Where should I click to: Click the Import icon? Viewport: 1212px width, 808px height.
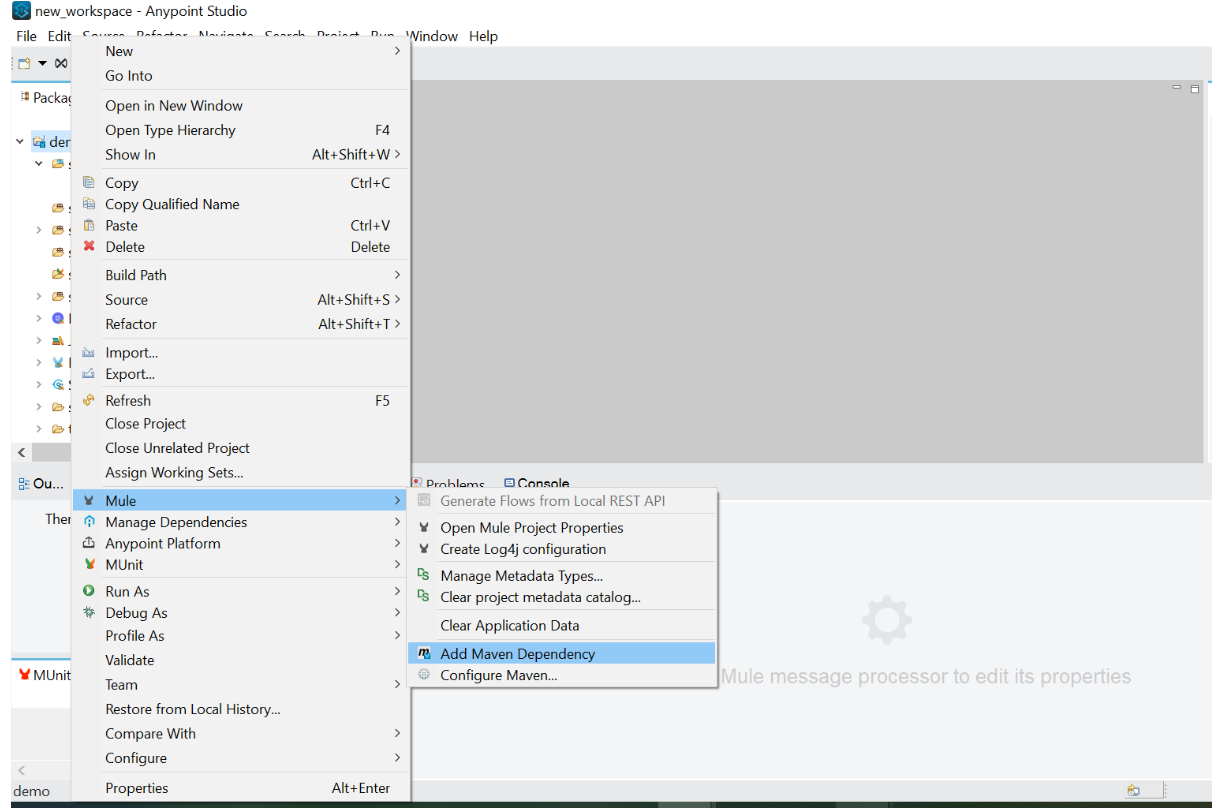click(x=89, y=353)
